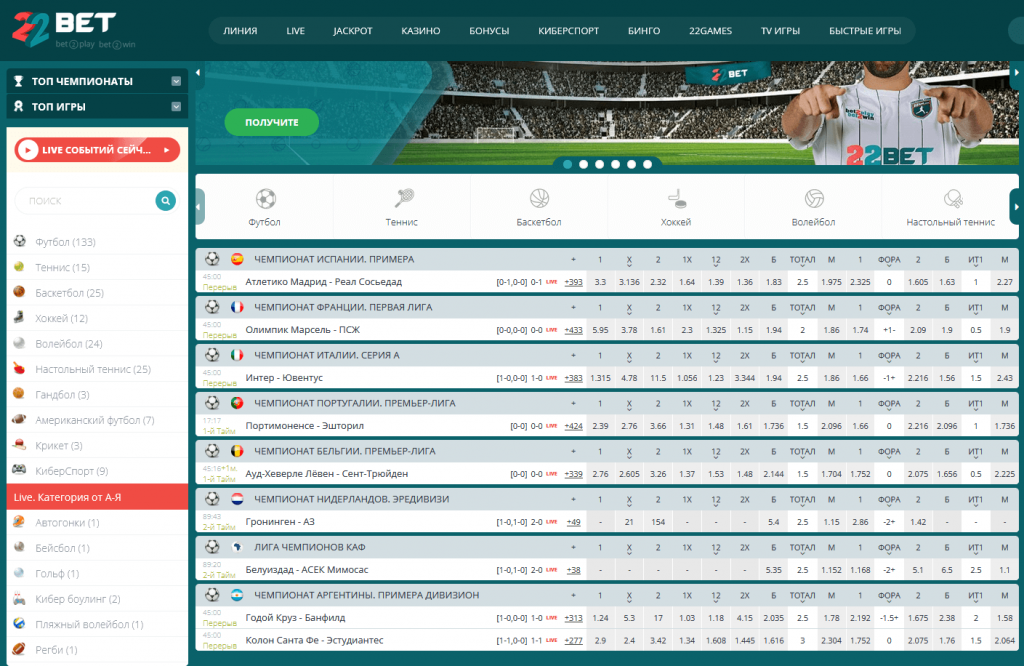Open the Киберспорт menu item

click(x=568, y=31)
